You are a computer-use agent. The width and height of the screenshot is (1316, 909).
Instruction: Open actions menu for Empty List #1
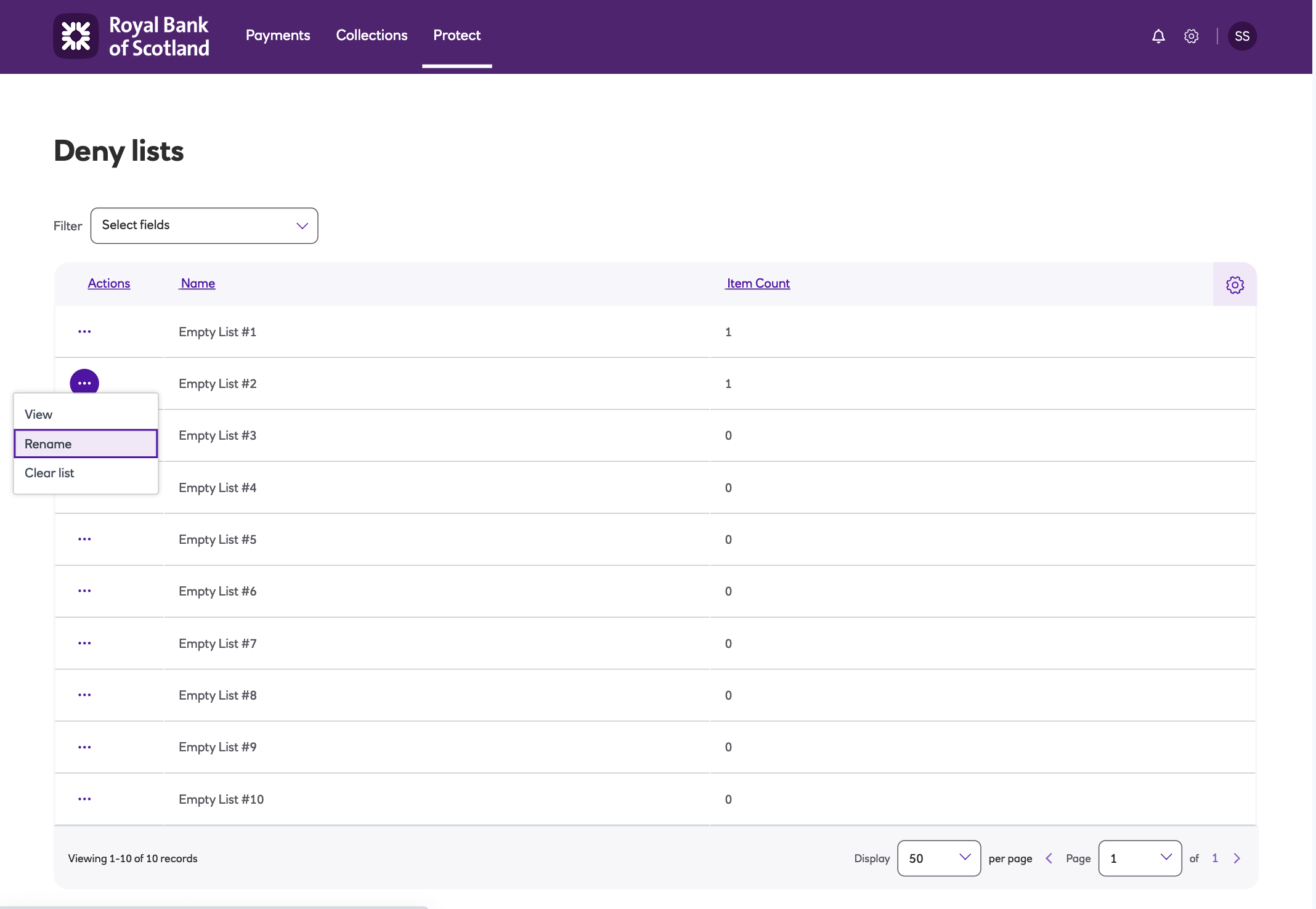(84, 331)
